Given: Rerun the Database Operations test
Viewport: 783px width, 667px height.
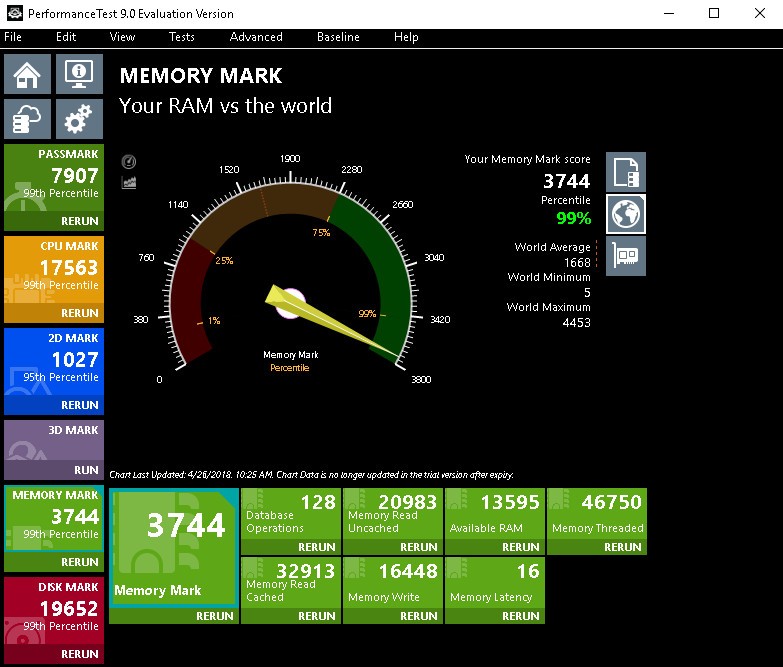Looking at the screenshot, I should point(317,547).
